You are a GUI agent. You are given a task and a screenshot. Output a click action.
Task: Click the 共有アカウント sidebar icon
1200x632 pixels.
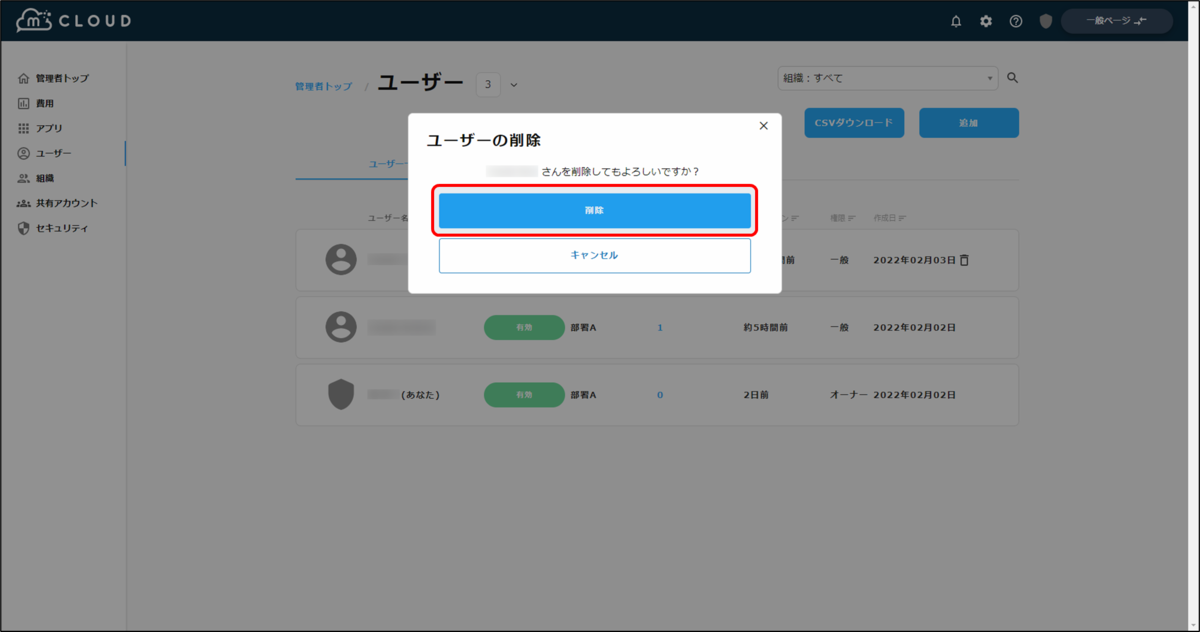point(22,202)
